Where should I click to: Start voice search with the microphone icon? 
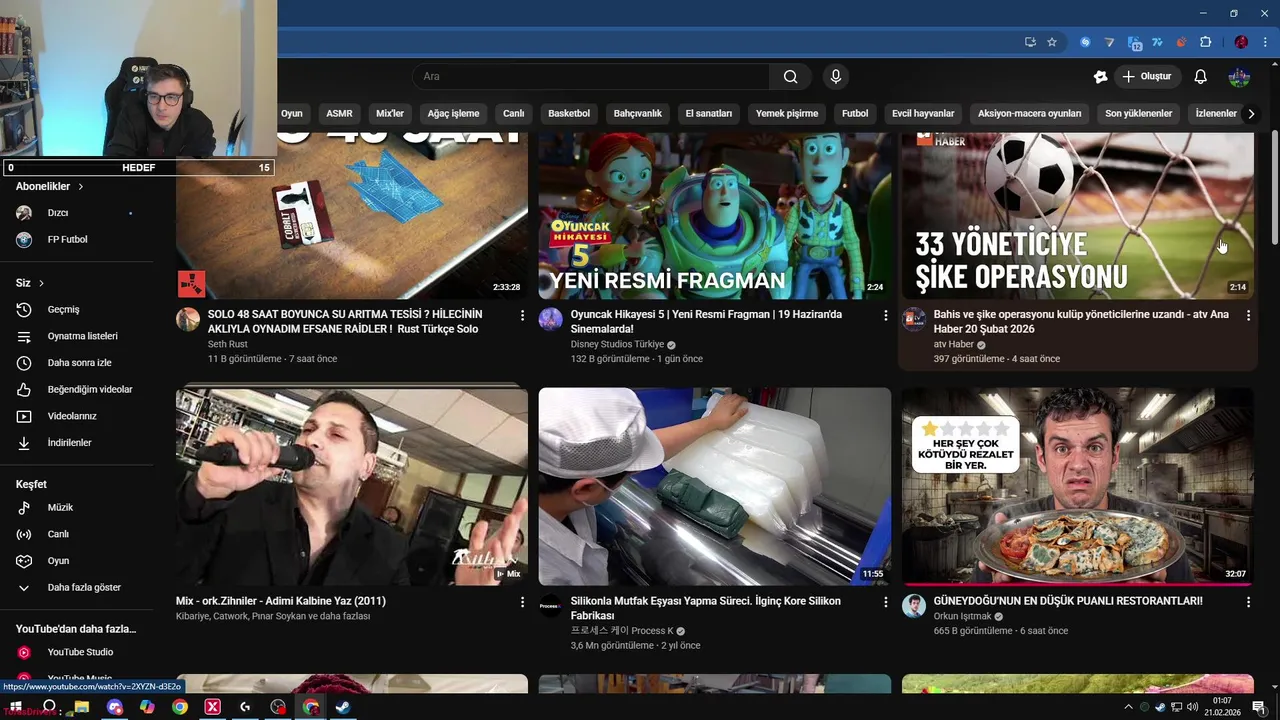(836, 77)
